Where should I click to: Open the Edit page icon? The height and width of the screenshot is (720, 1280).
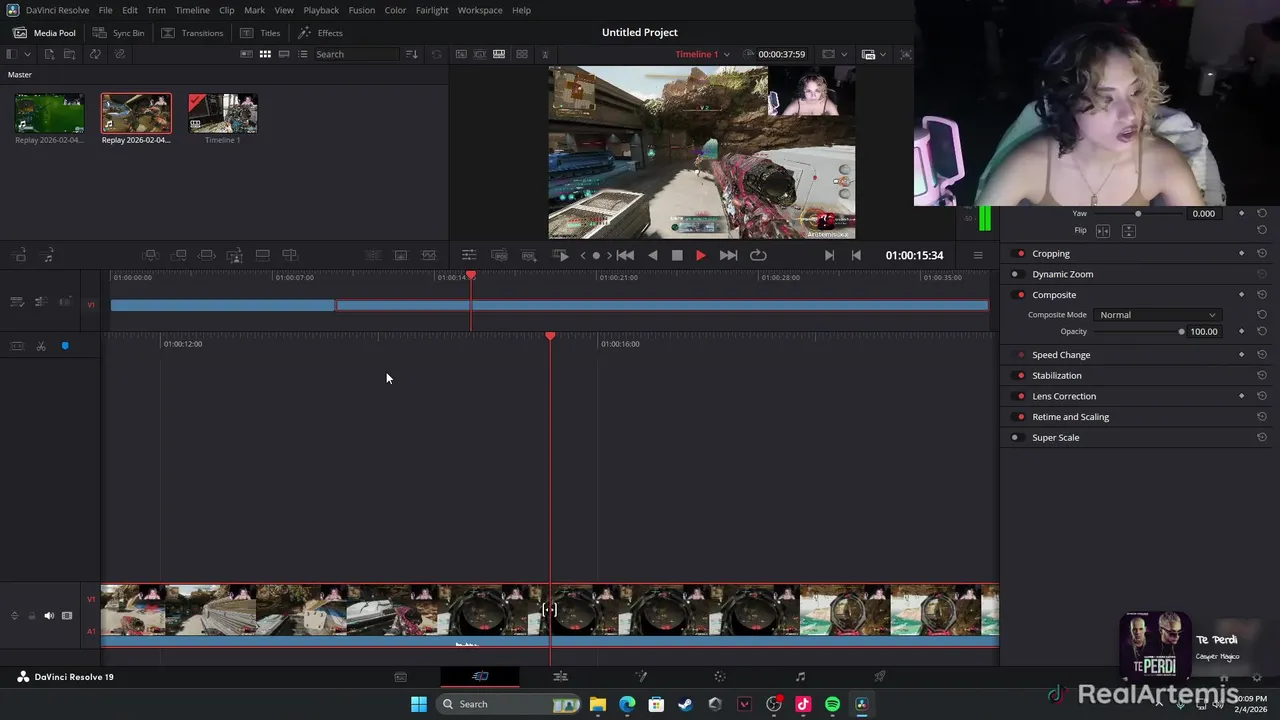click(x=560, y=677)
